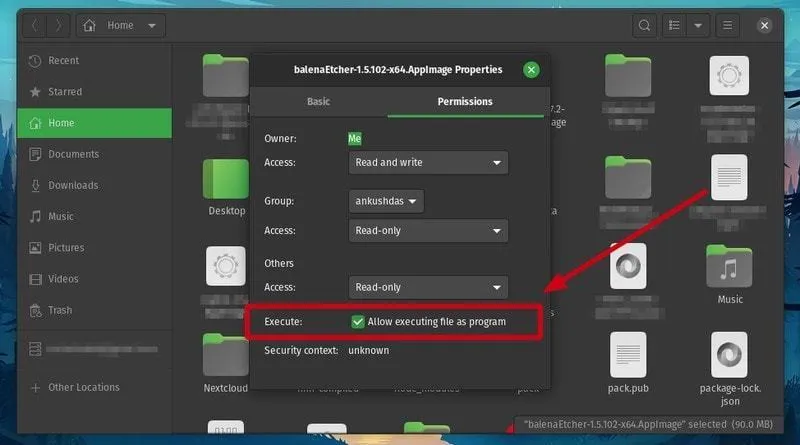800x445 pixels.
Task: Select the pack.pub file icon
Action: click(x=629, y=355)
